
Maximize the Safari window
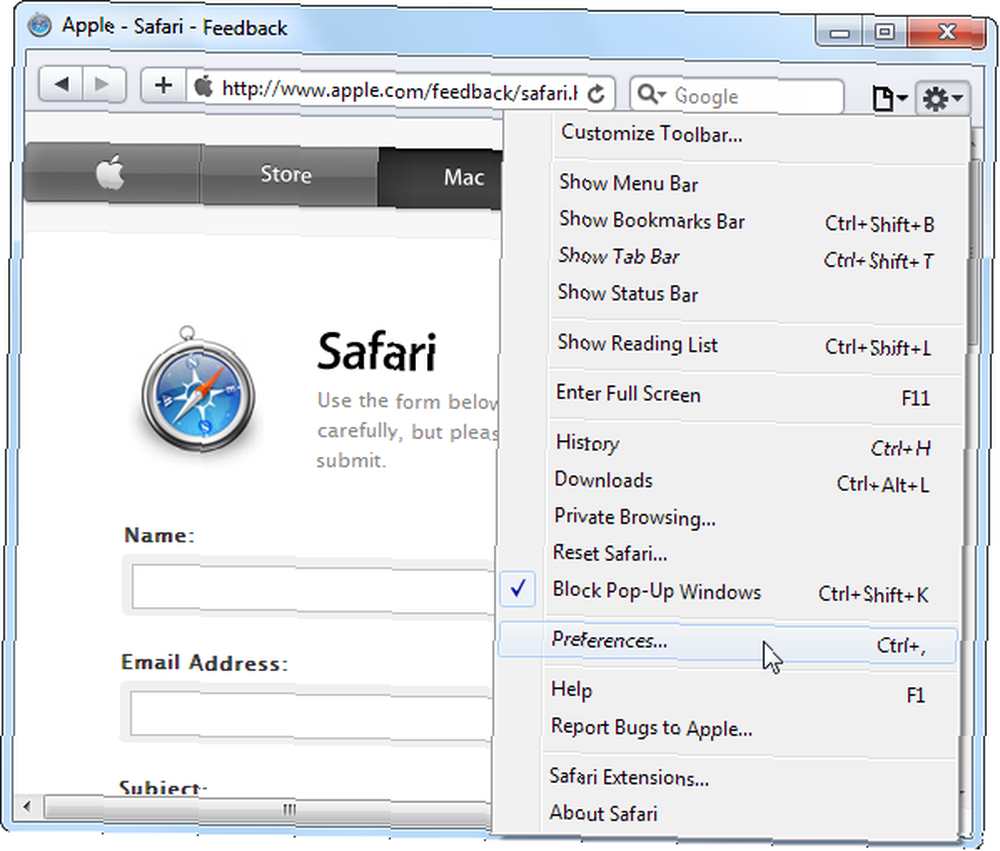tap(885, 31)
